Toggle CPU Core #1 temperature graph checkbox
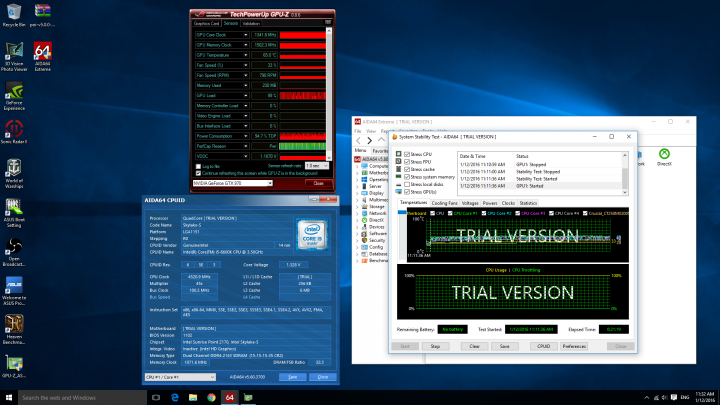 pyautogui.click(x=450, y=213)
